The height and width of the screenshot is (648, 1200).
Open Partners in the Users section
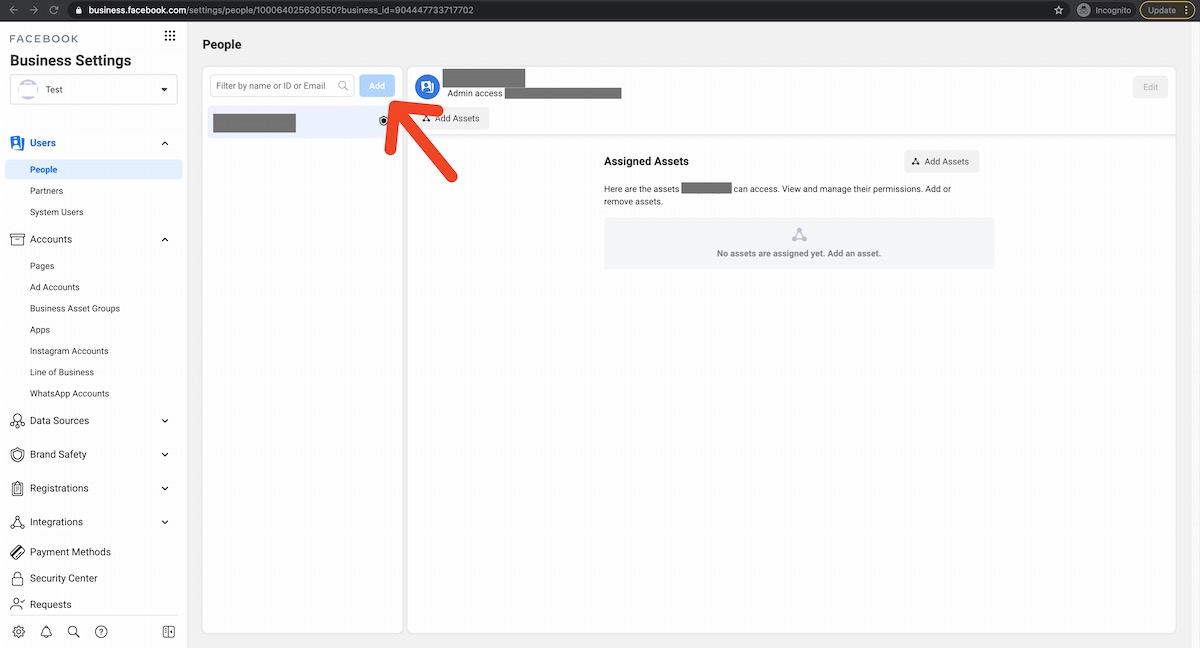46,191
